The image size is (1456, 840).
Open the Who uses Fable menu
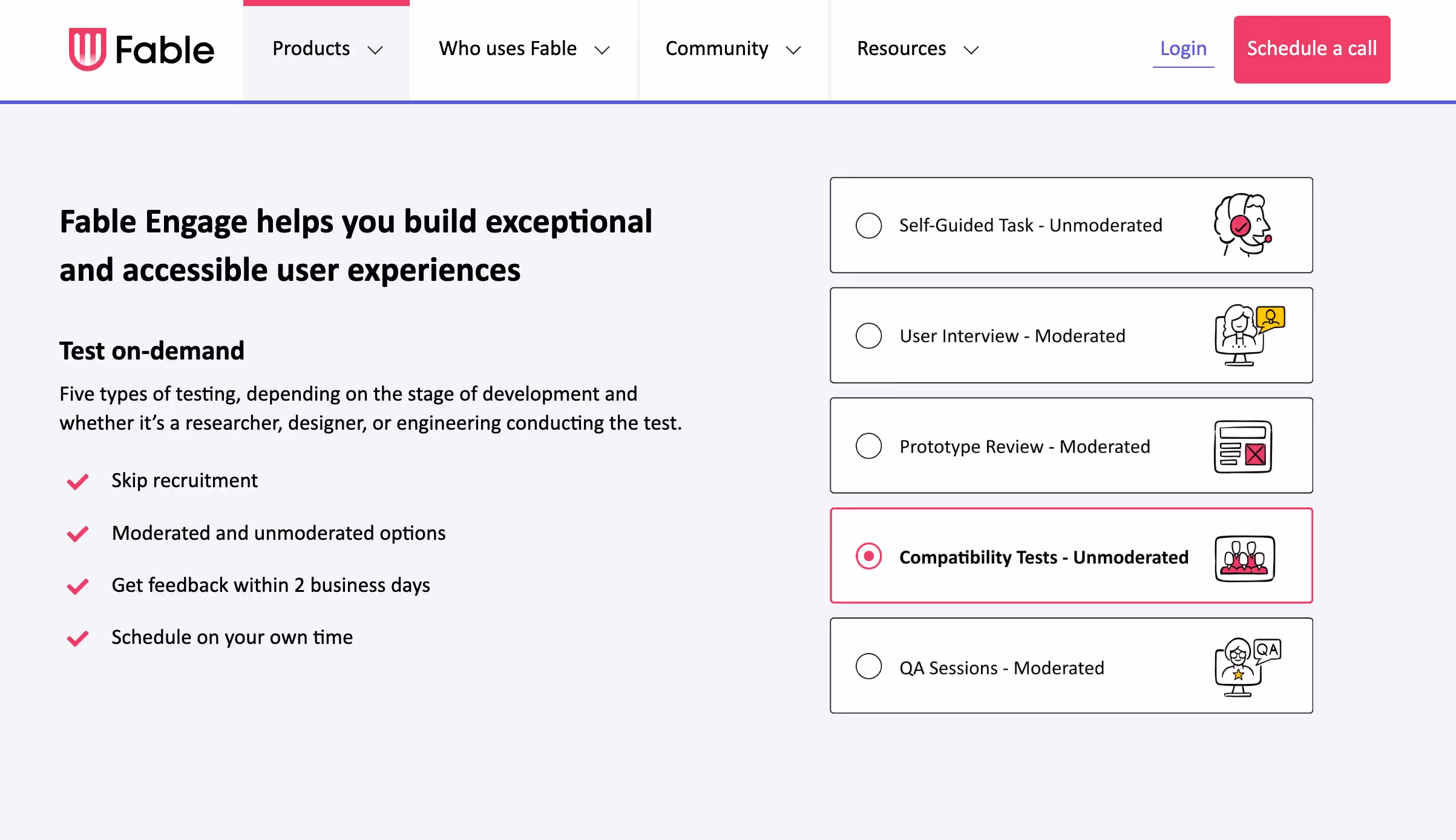pos(524,49)
